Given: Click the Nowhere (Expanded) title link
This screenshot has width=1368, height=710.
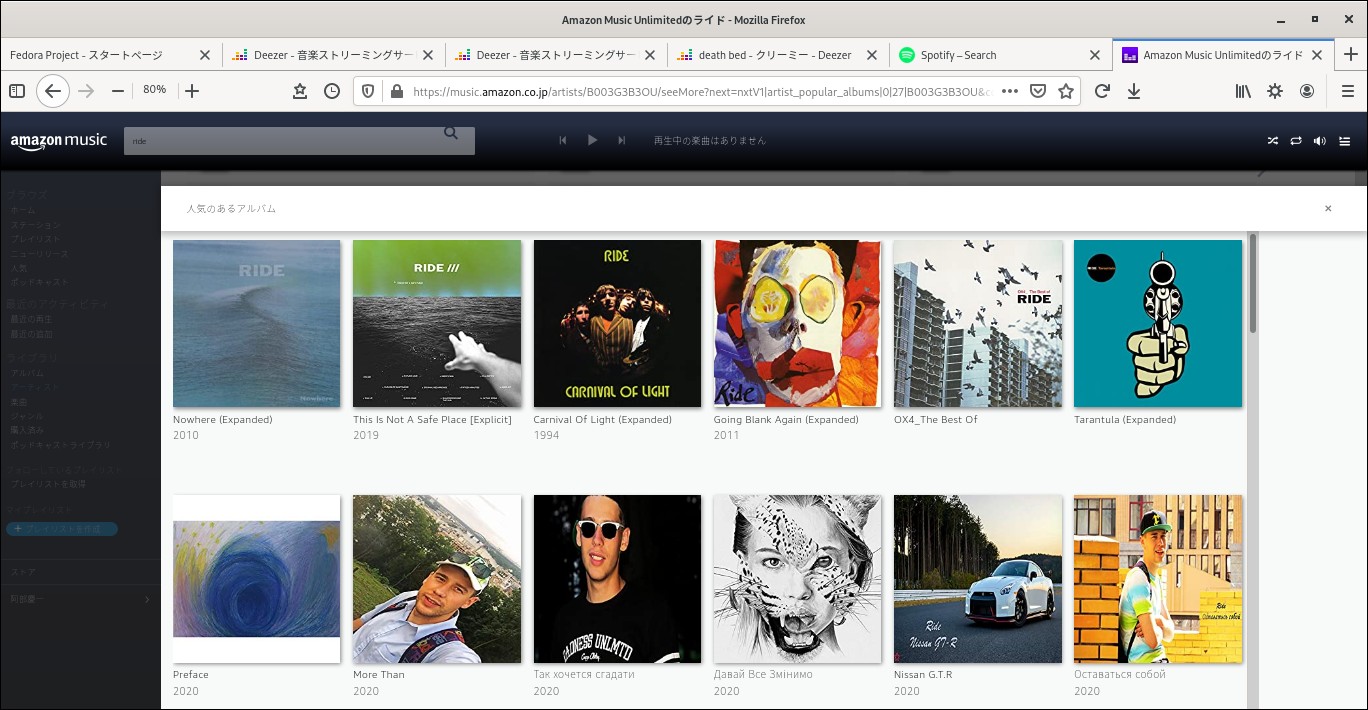Looking at the screenshot, I should coord(222,420).
